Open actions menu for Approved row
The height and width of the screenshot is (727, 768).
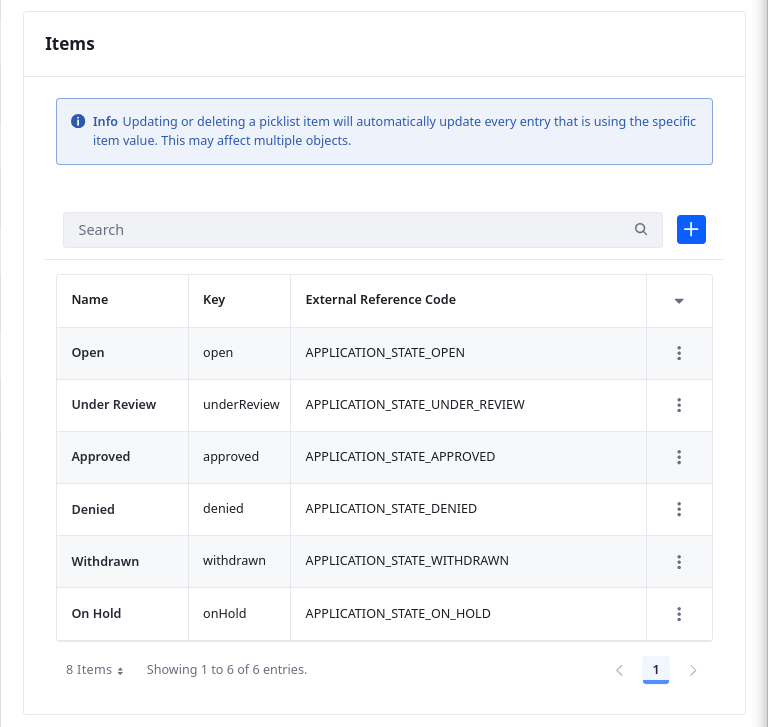tap(679, 457)
